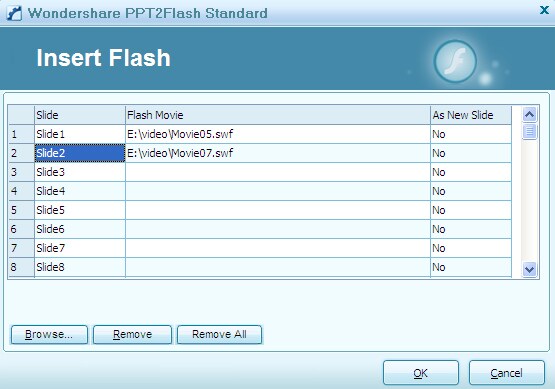
Task: Click the As New Slide 'No' for Slide7
Action: (x=471, y=248)
